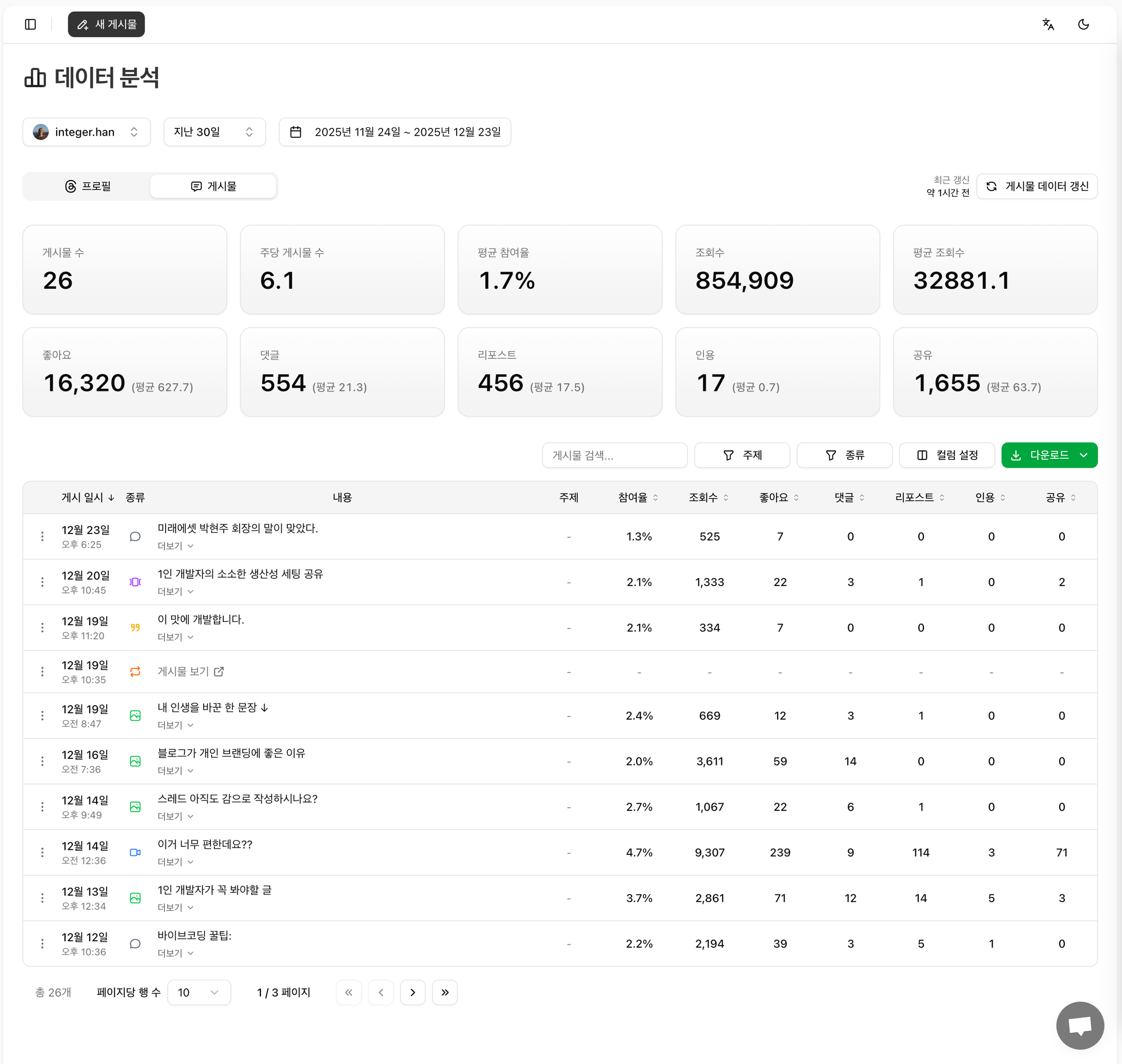Click the language translate icon
1122x1064 pixels.
(x=1048, y=24)
